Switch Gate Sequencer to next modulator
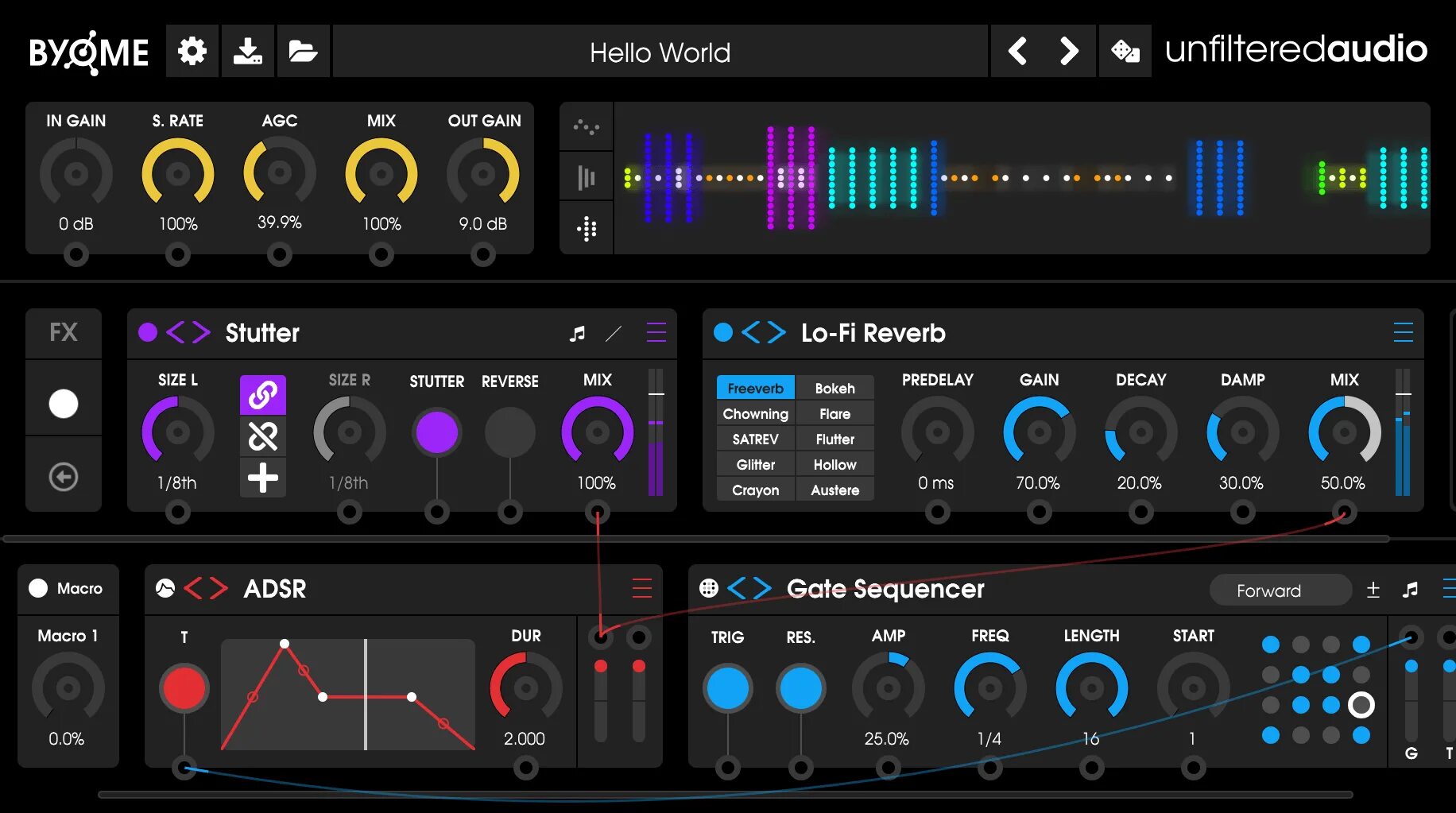The image size is (1456, 813). (762, 588)
